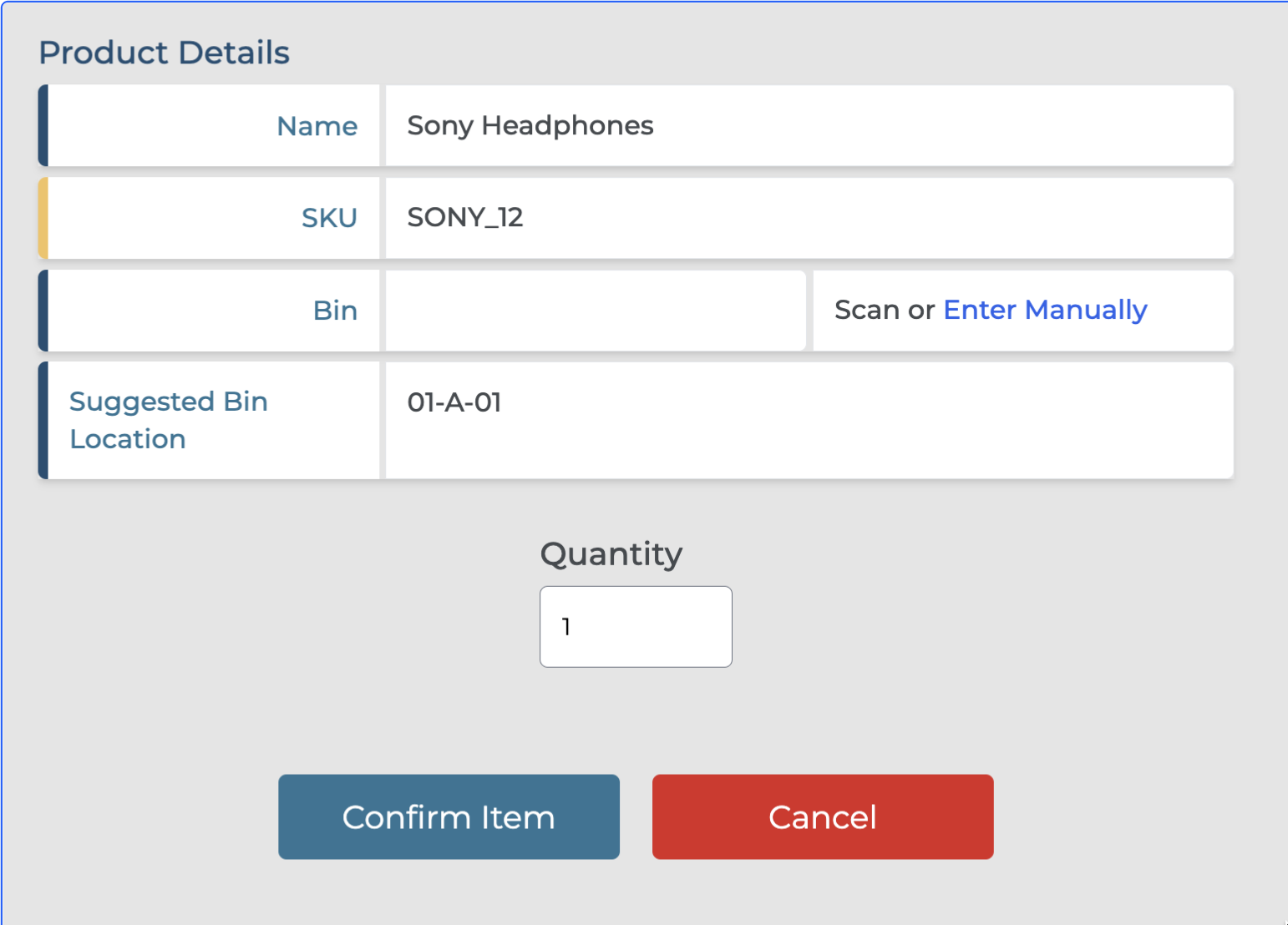Viewport: 1288px width, 925px height.
Task: Click the Suggested Bin Location label
Action: [x=168, y=420]
